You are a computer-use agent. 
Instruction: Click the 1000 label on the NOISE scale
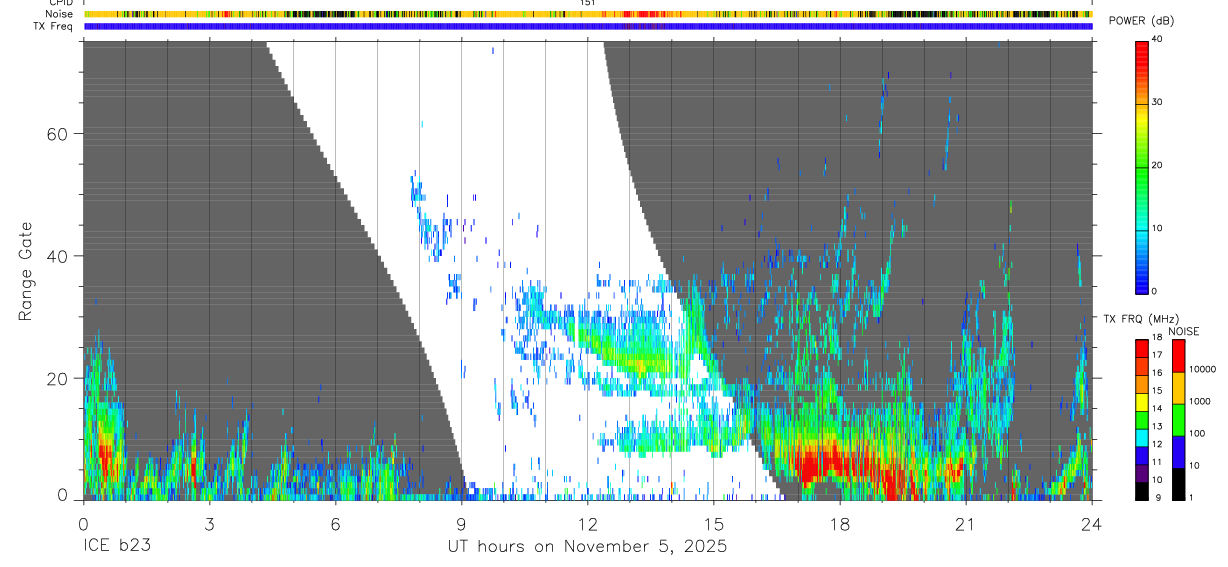click(1200, 401)
